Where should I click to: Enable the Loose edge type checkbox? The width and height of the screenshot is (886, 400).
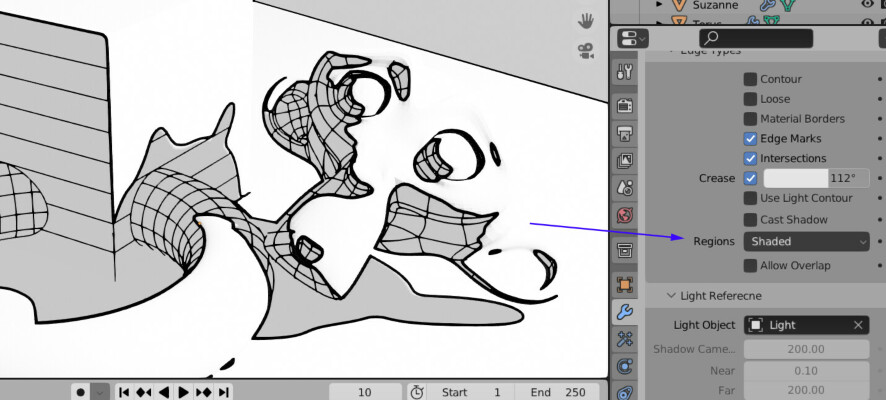[750, 99]
